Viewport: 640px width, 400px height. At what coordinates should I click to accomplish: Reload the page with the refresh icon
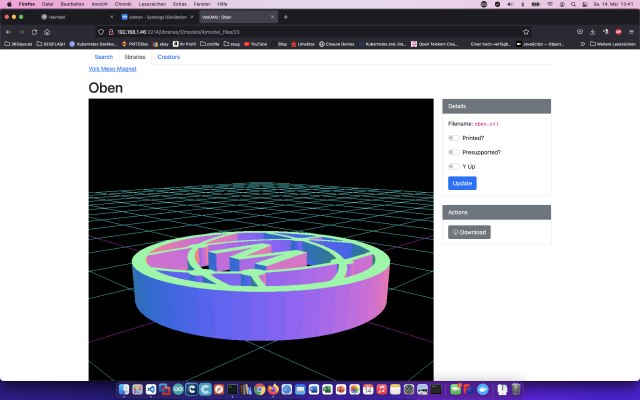34,32
